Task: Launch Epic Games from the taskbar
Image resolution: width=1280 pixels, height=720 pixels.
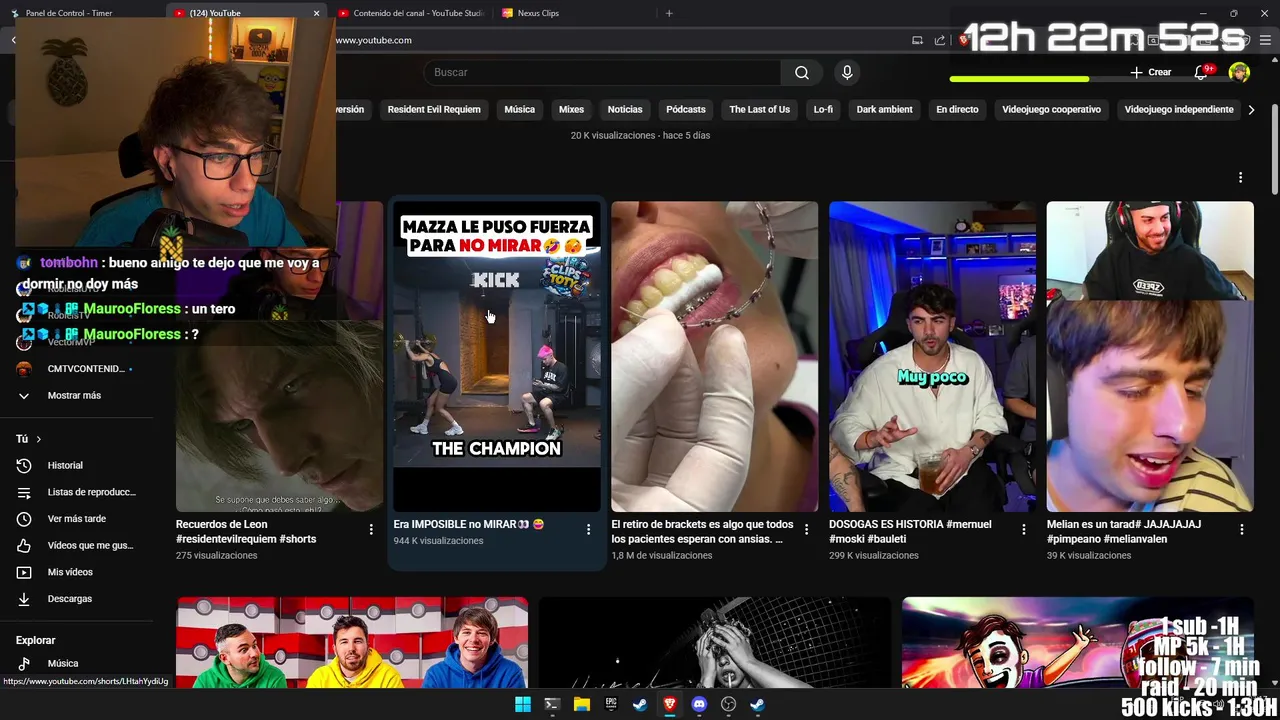Action: coord(610,704)
